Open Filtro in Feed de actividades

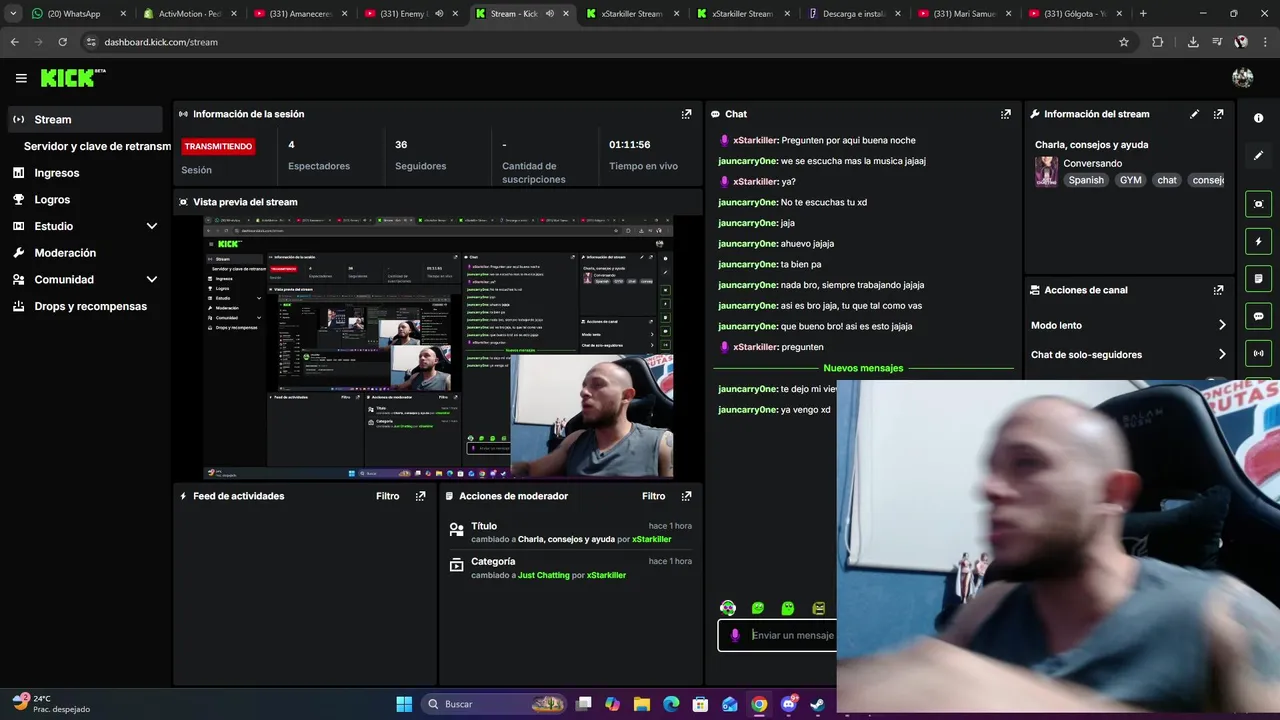coord(387,496)
